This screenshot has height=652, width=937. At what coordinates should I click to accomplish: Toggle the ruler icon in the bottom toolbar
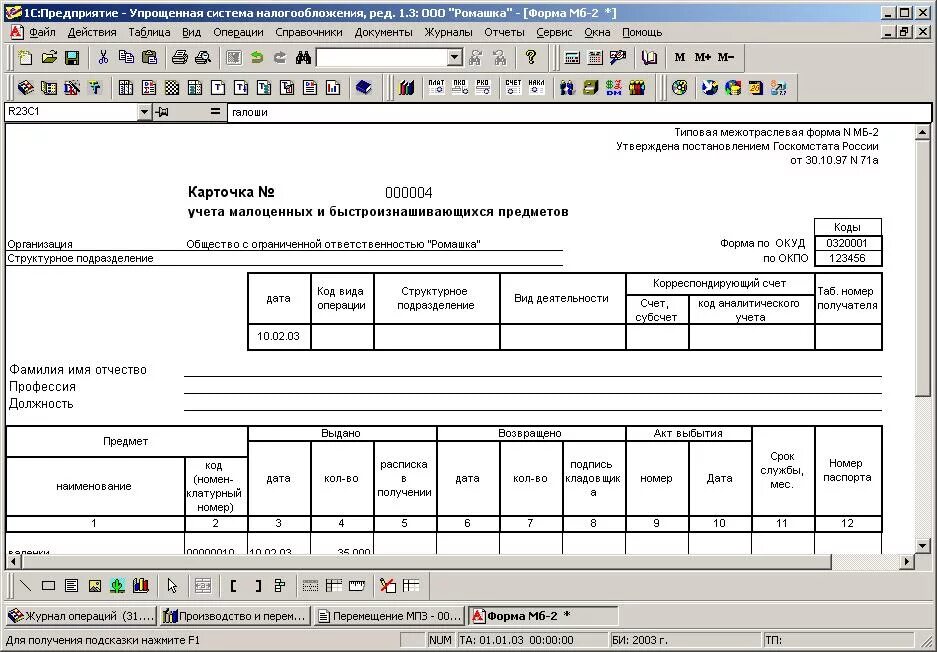(x=357, y=586)
